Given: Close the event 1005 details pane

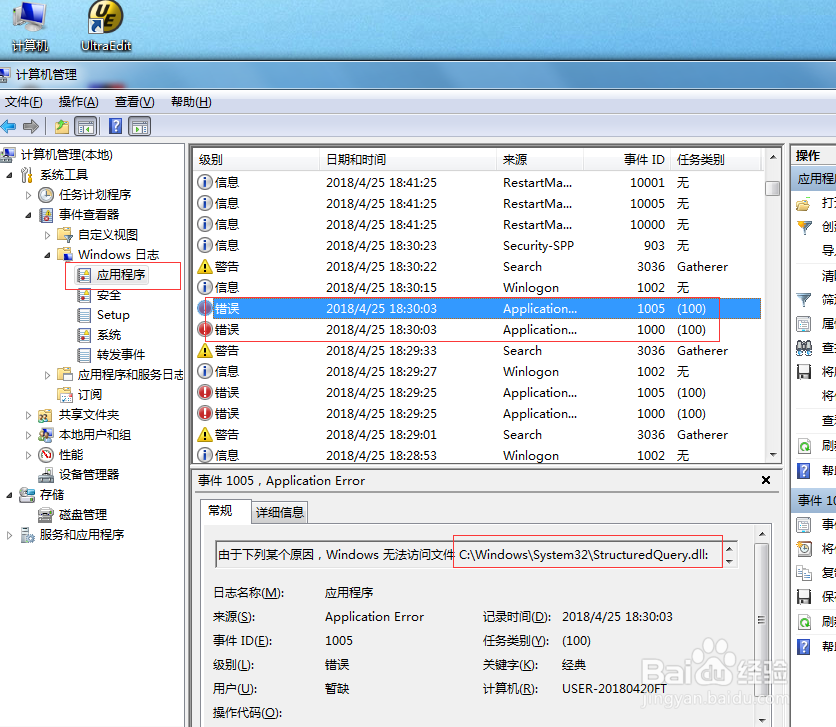Looking at the screenshot, I should pyautogui.click(x=765, y=480).
